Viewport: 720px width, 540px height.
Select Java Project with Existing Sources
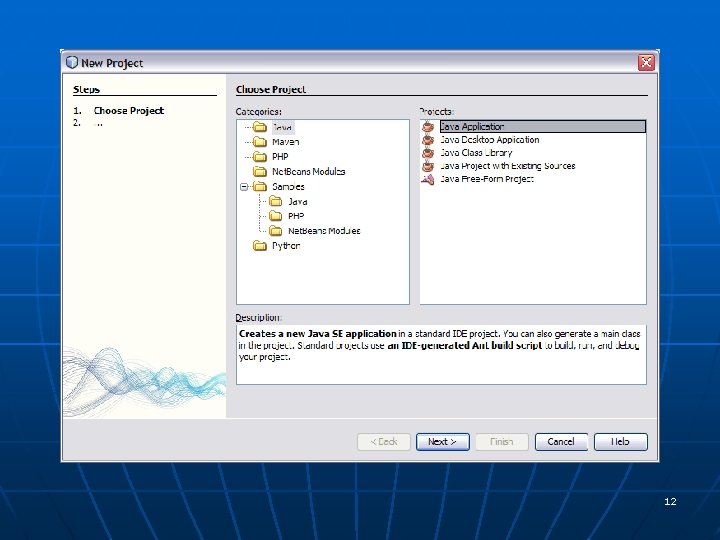[507, 166]
